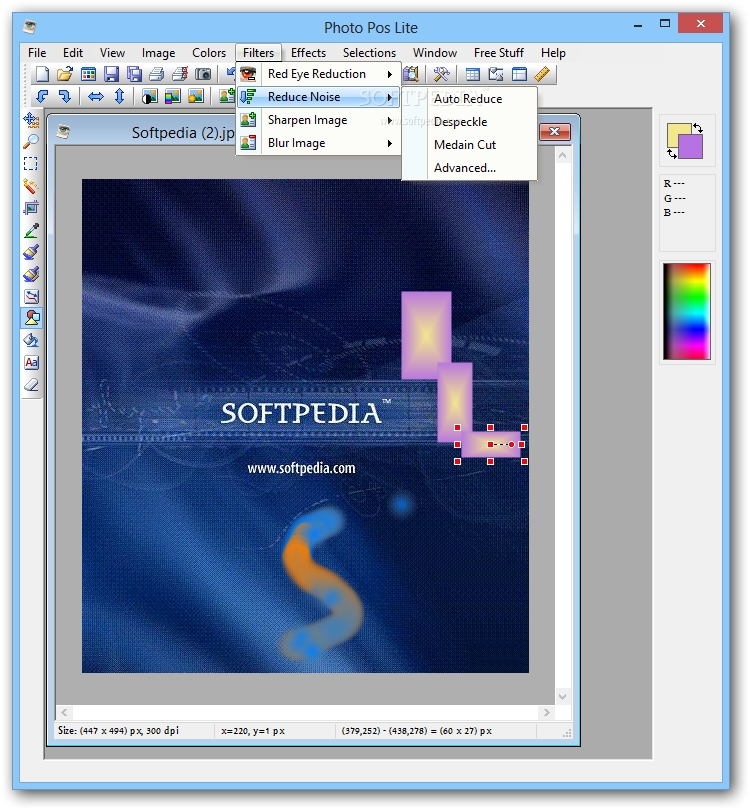Open the Window menu

(435, 53)
